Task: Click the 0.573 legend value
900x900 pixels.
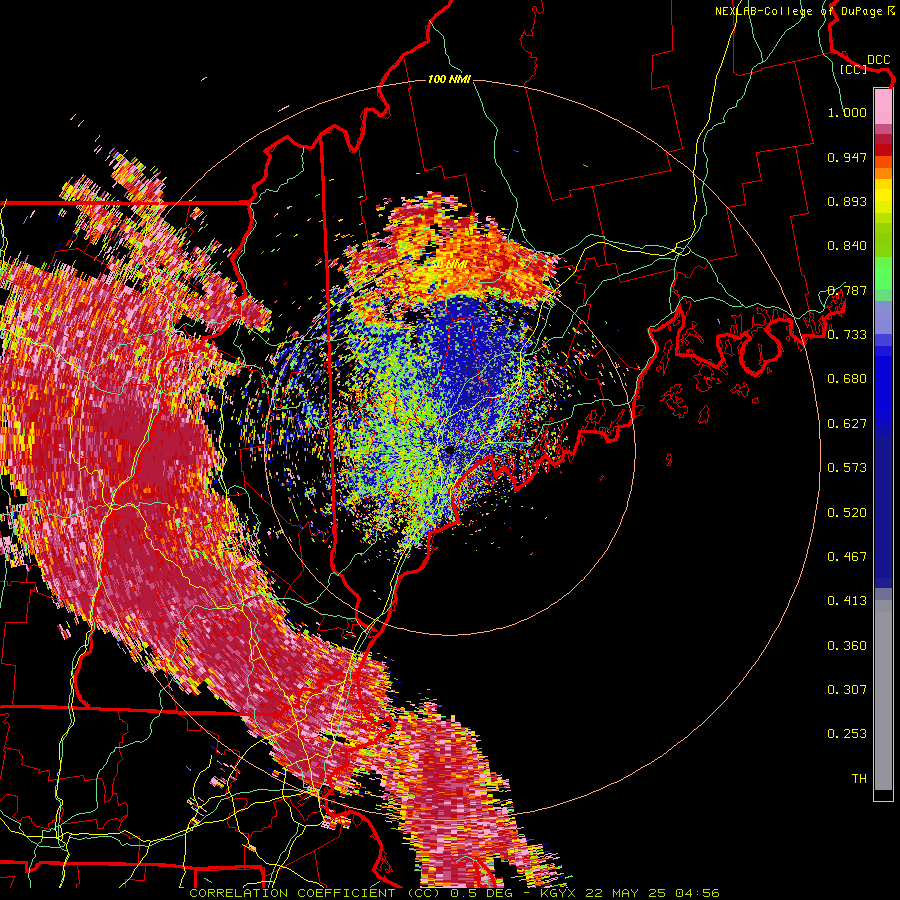Action: (847, 468)
